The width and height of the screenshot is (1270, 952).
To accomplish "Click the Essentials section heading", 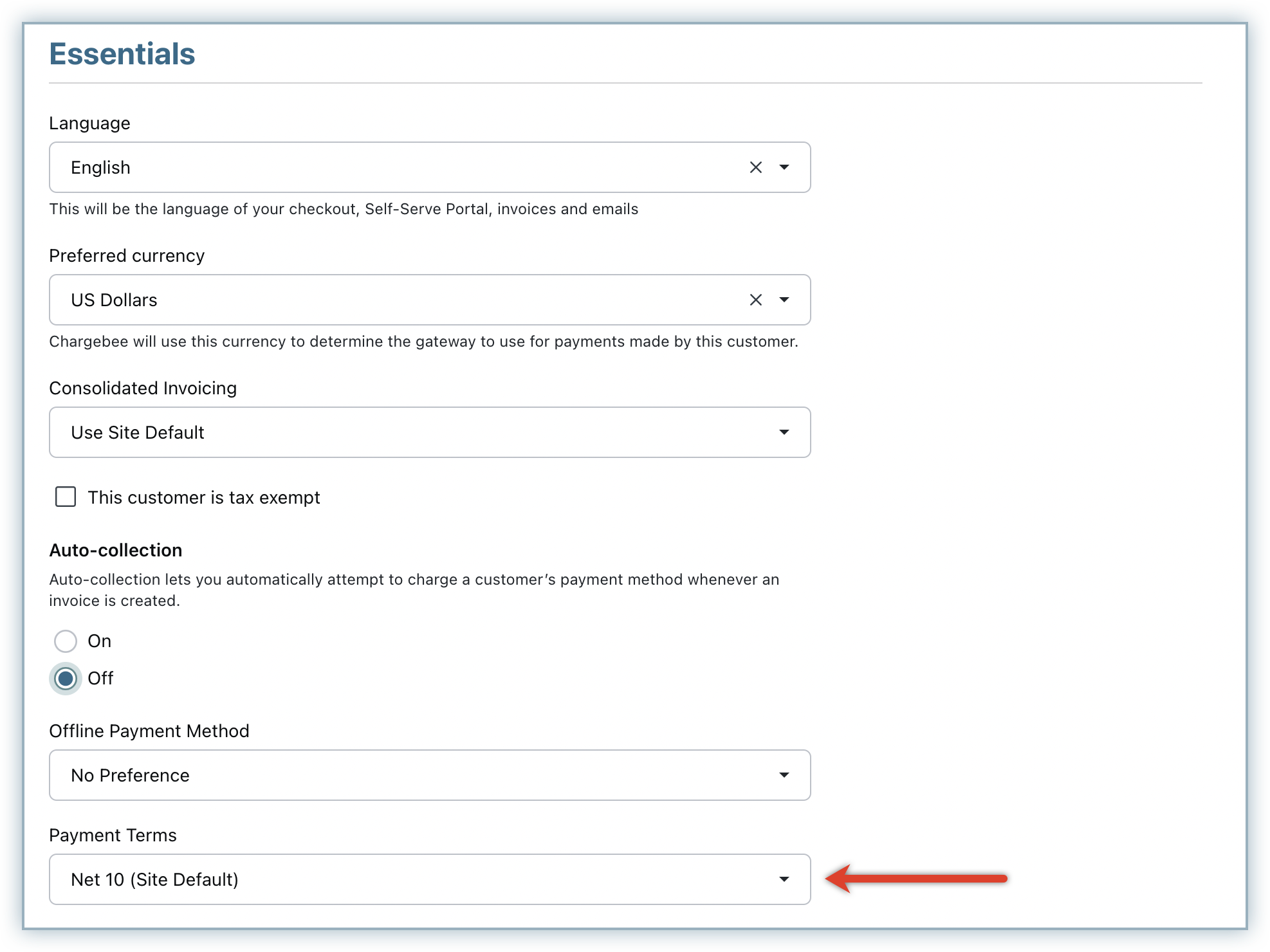I will [122, 54].
